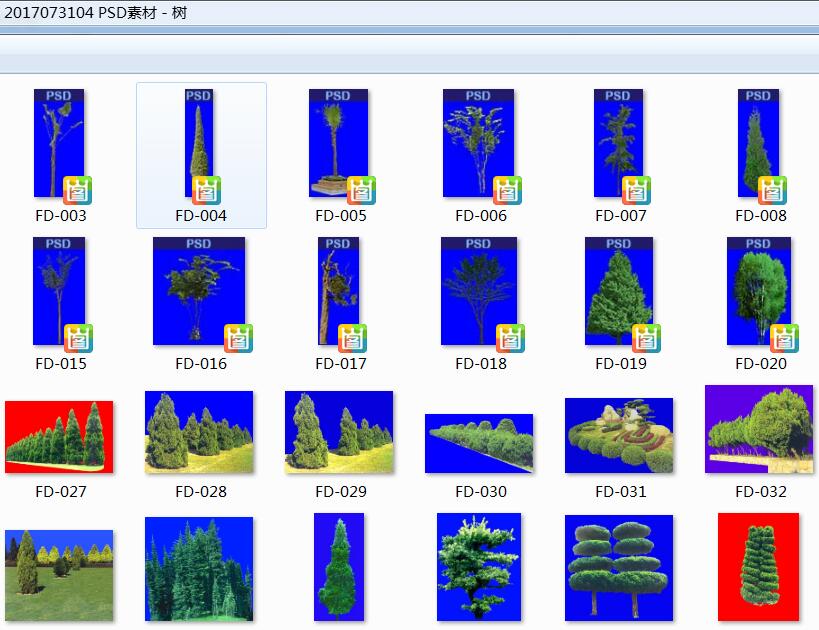Select the FD-006 PSD thumbnail

pyautogui.click(x=478, y=143)
